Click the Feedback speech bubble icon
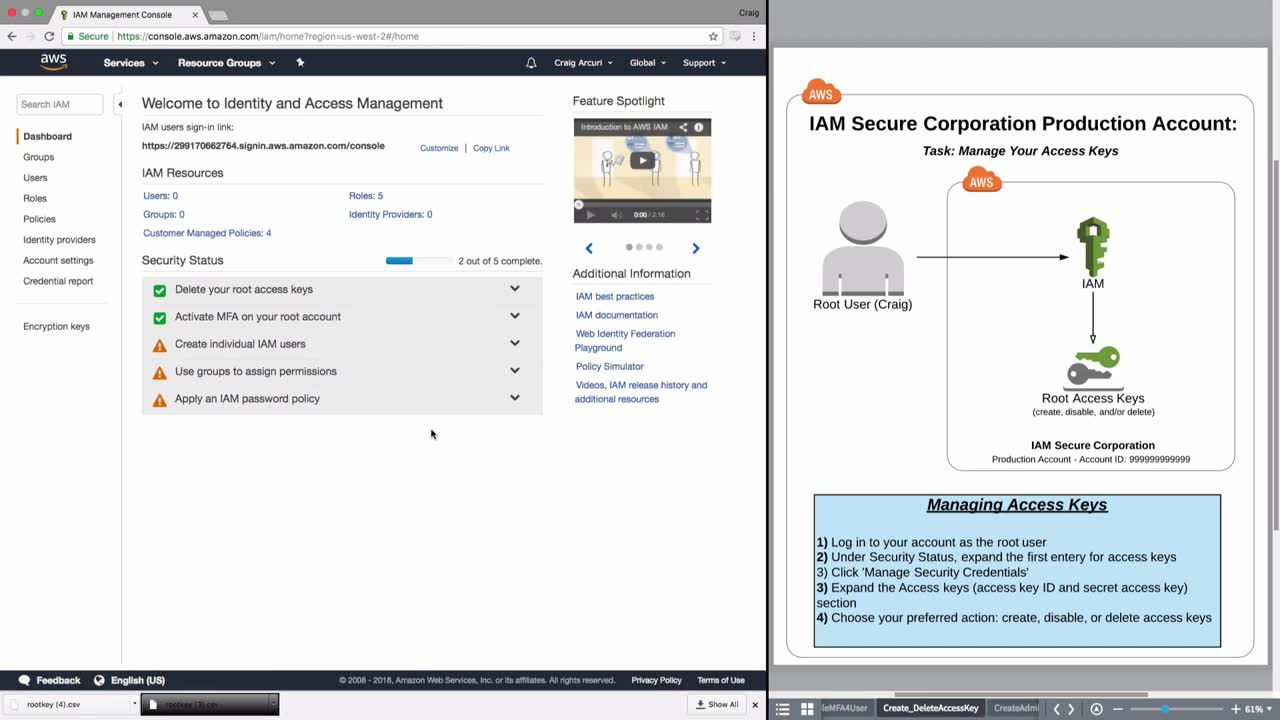 point(24,680)
